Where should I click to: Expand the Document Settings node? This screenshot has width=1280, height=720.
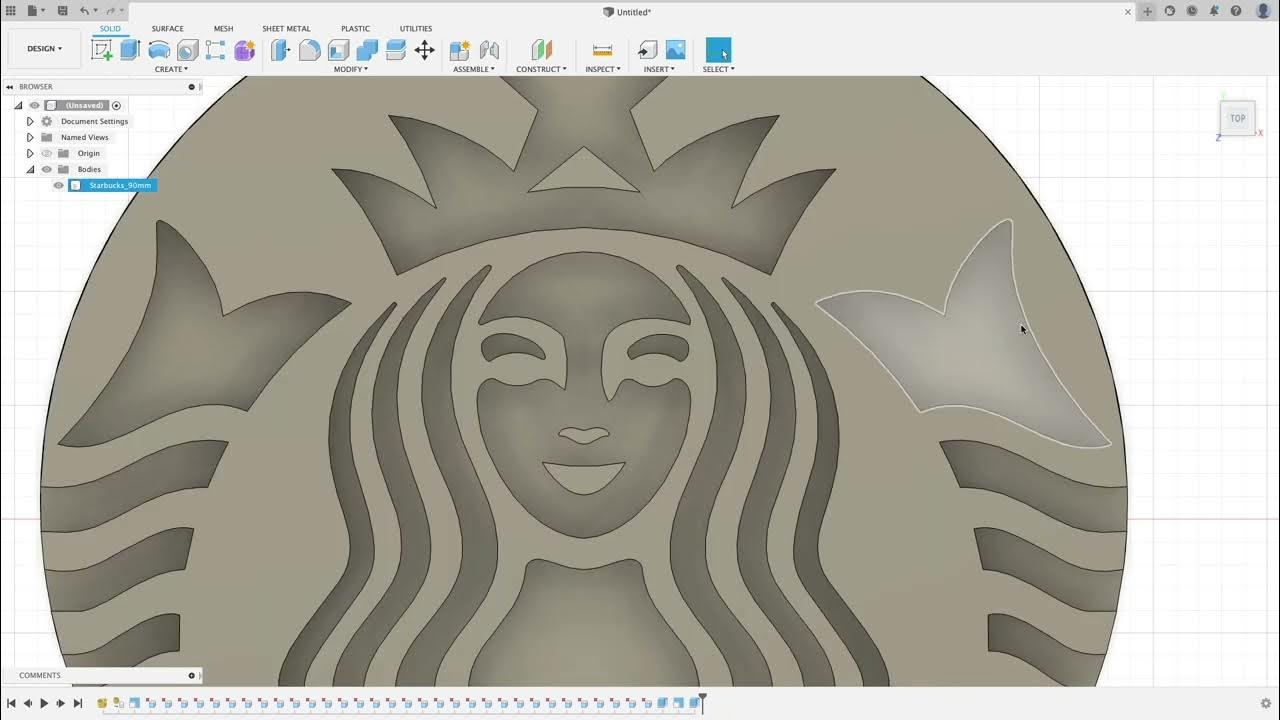pyautogui.click(x=30, y=121)
